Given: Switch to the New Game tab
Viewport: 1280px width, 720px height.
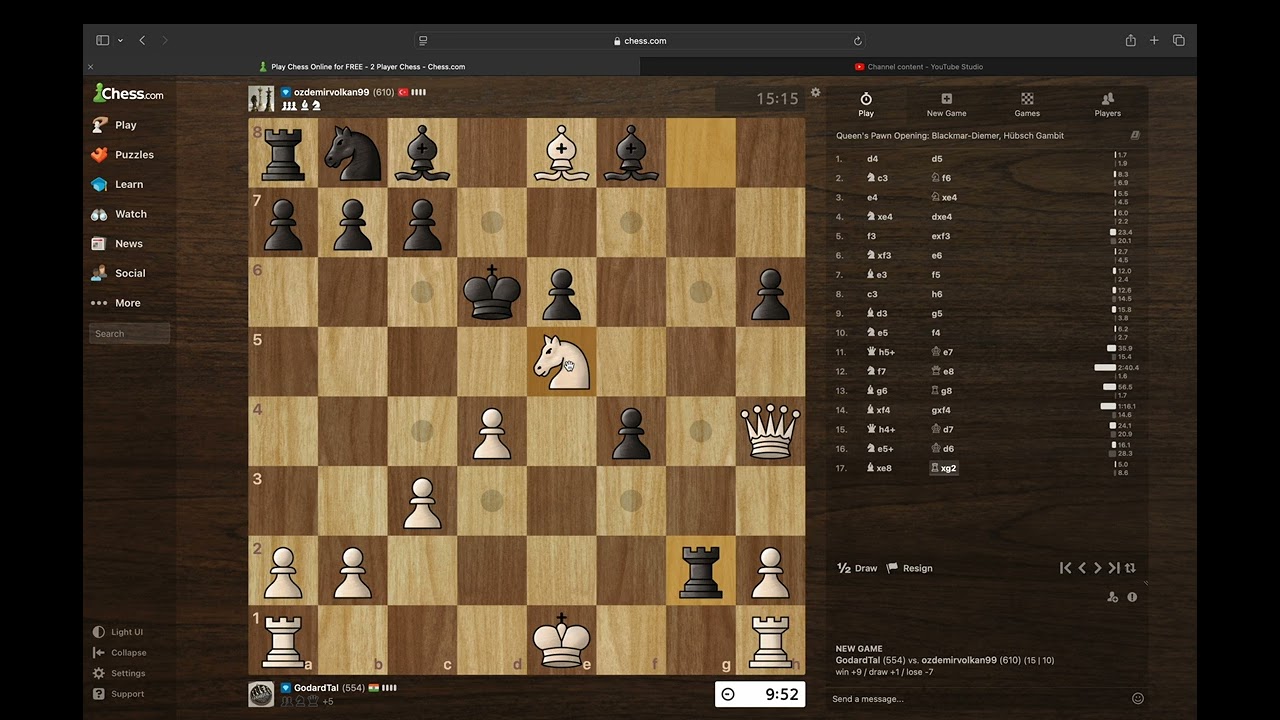Looking at the screenshot, I should coord(946,104).
